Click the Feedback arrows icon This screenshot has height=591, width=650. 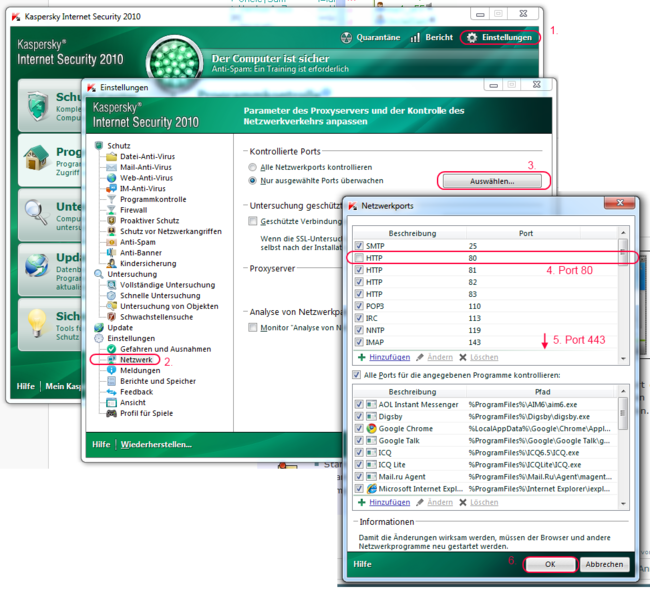[111, 392]
